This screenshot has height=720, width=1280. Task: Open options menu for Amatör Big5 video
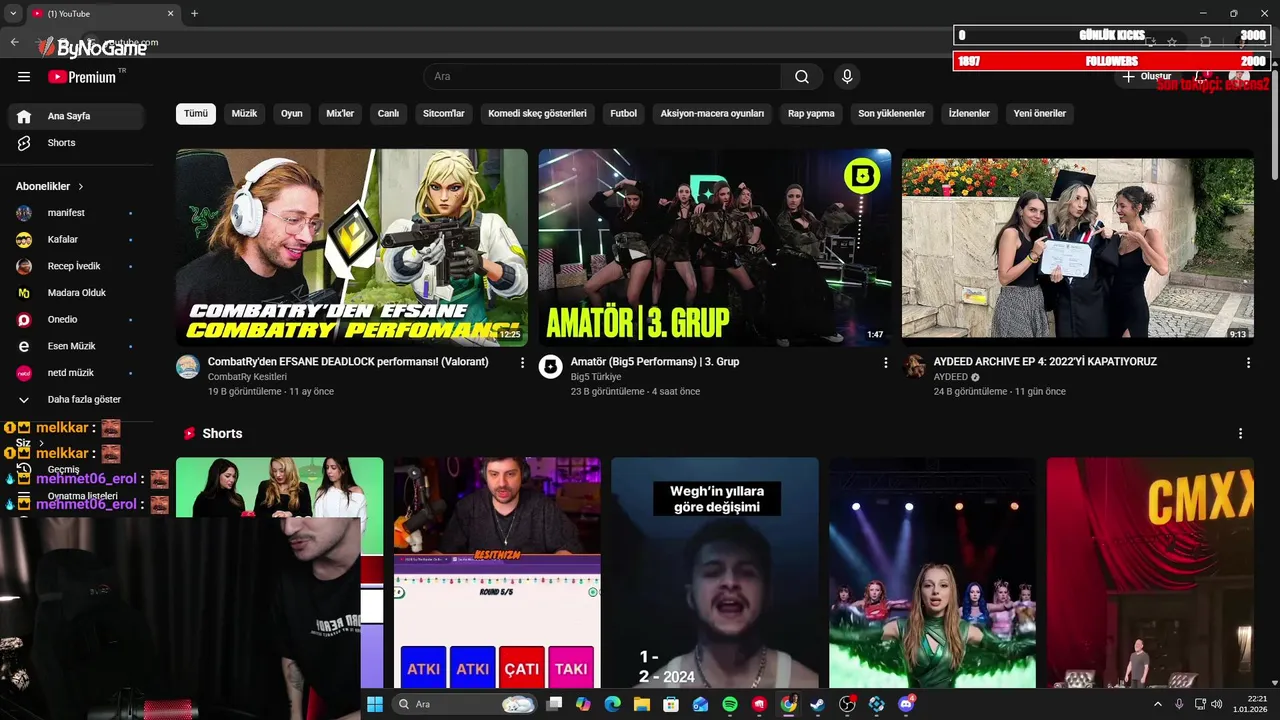885,363
